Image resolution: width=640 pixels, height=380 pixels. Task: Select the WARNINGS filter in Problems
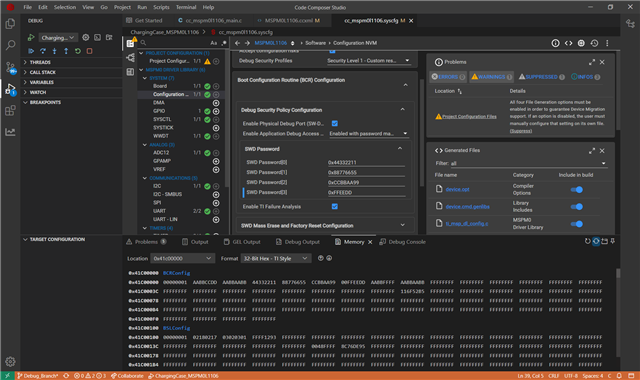click(491, 77)
